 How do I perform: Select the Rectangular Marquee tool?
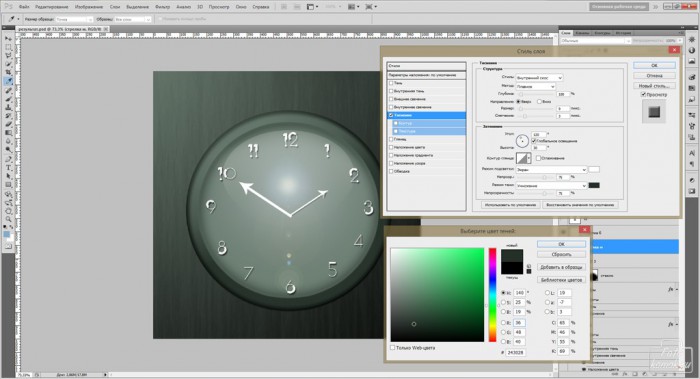pos(8,47)
